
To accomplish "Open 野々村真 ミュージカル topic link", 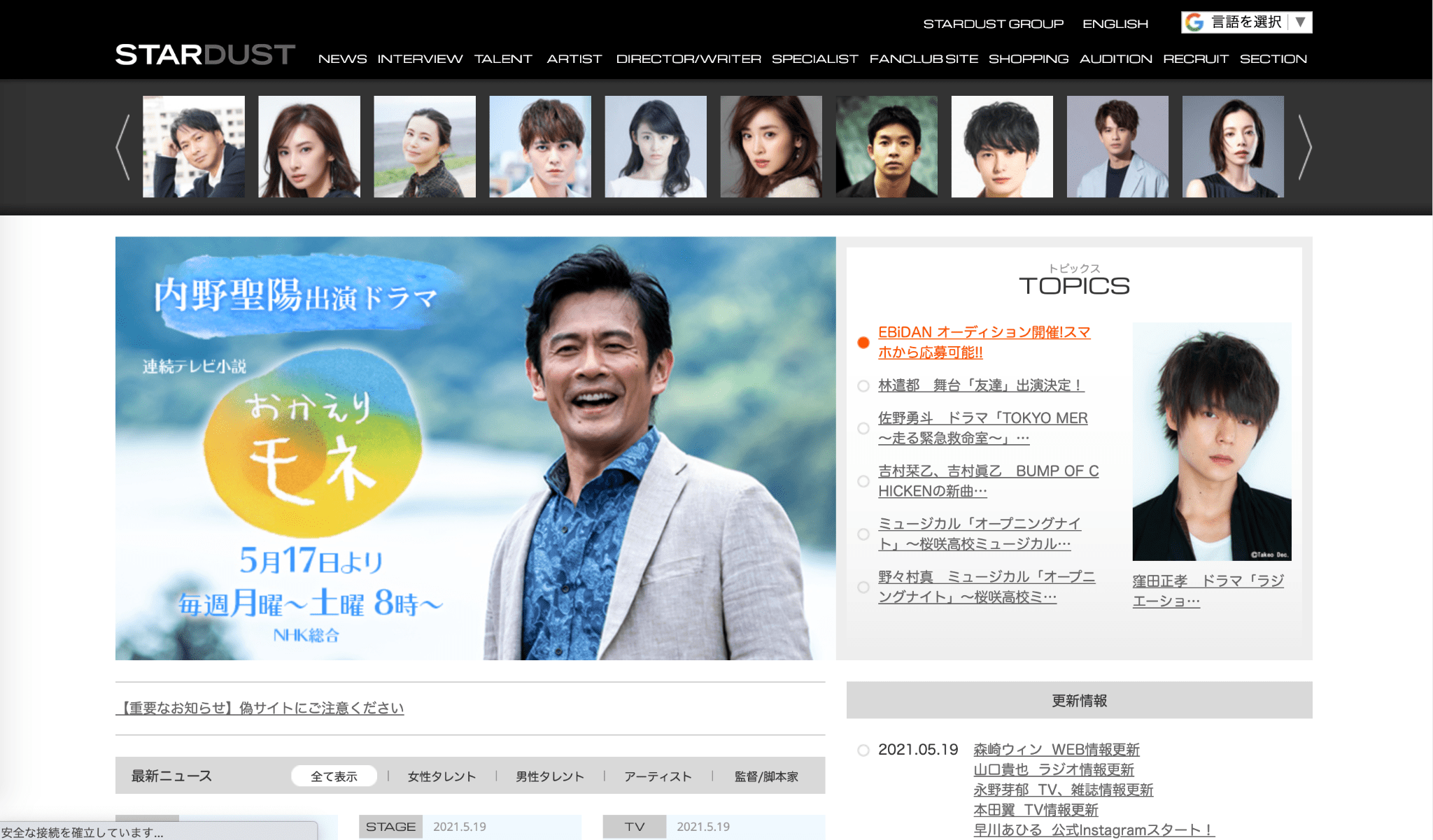I will tap(987, 587).
